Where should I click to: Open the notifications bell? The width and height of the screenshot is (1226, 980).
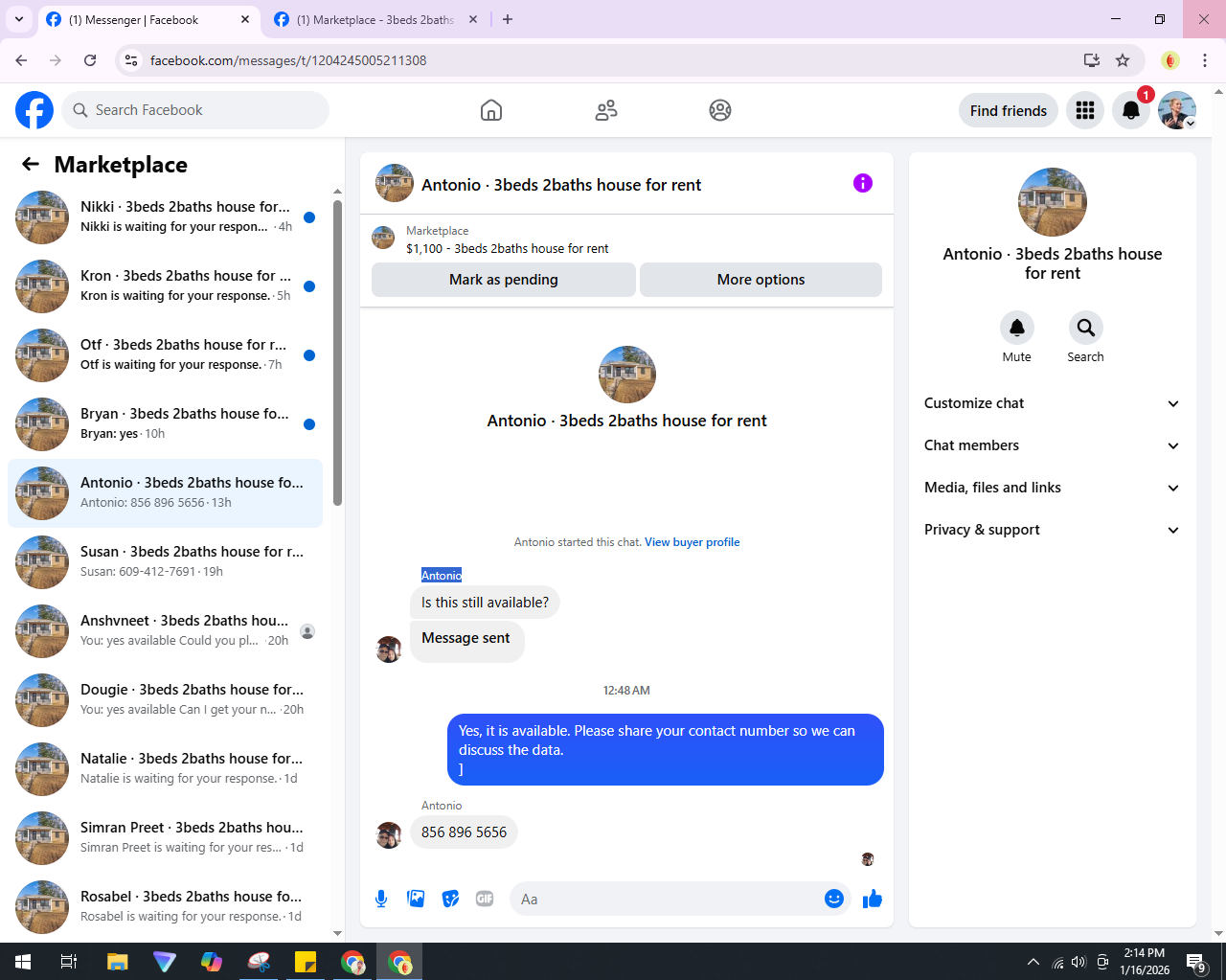point(1131,110)
